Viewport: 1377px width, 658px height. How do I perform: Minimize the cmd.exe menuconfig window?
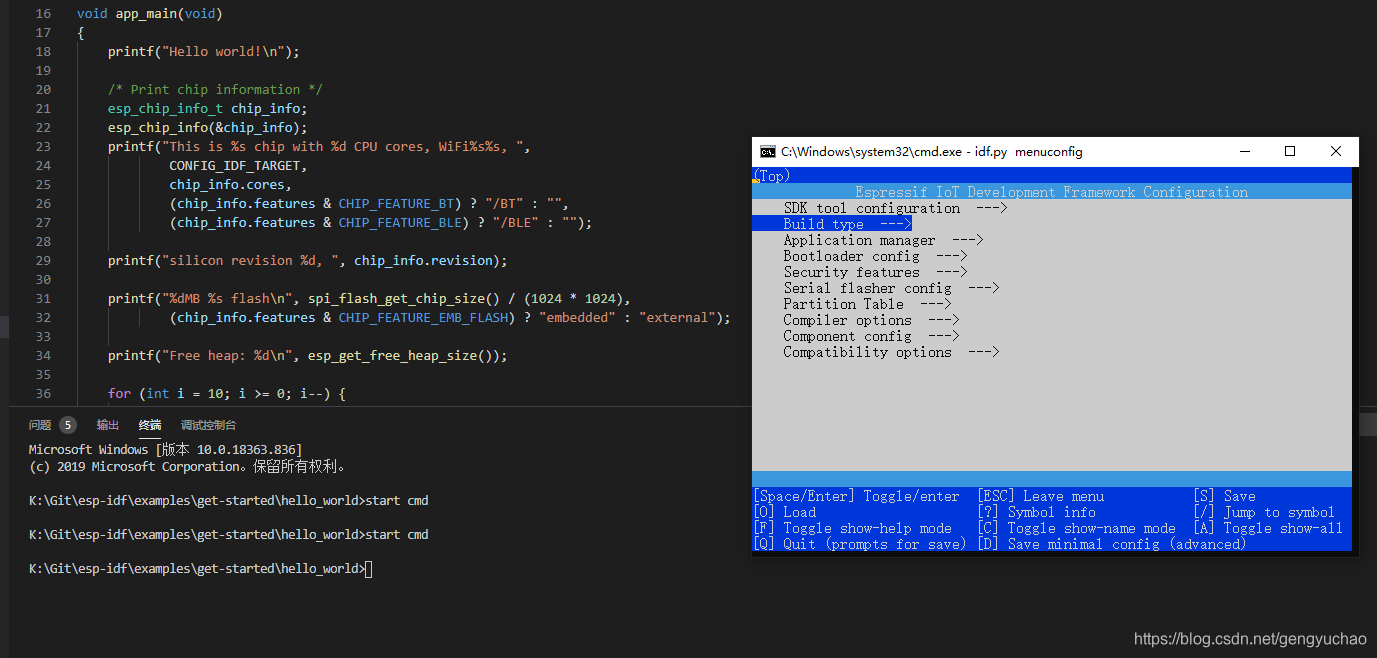[x=1245, y=152]
